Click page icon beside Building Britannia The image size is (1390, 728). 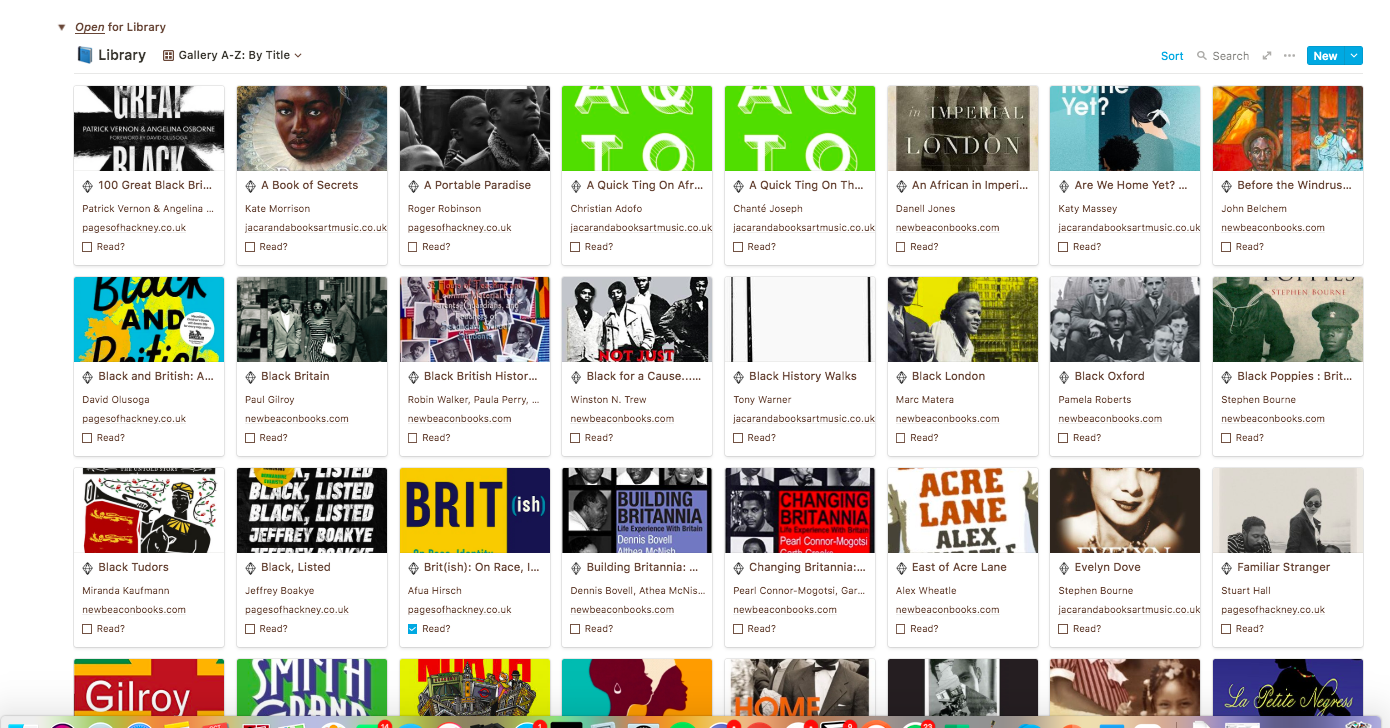(x=576, y=568)
